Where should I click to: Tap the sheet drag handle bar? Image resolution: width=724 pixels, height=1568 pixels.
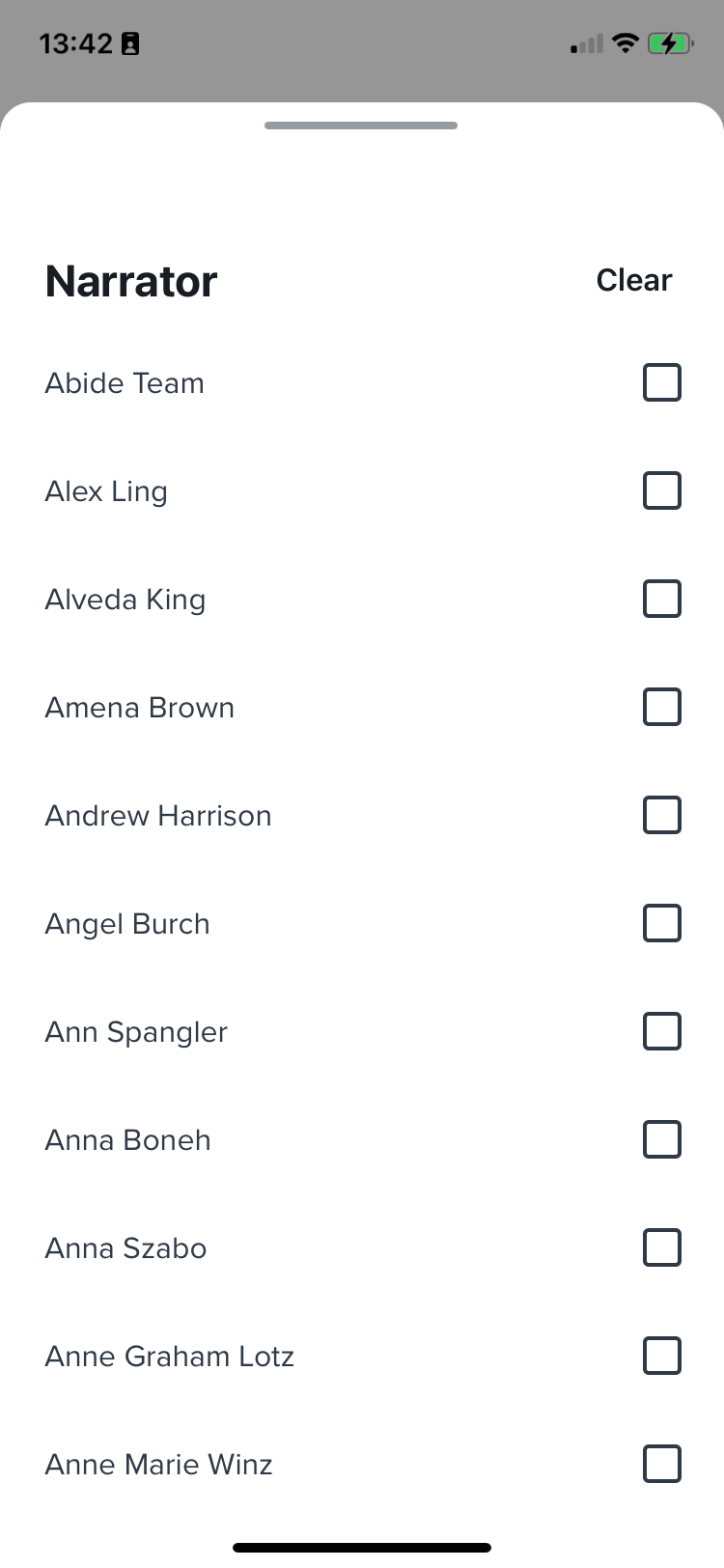pos(361,126)
